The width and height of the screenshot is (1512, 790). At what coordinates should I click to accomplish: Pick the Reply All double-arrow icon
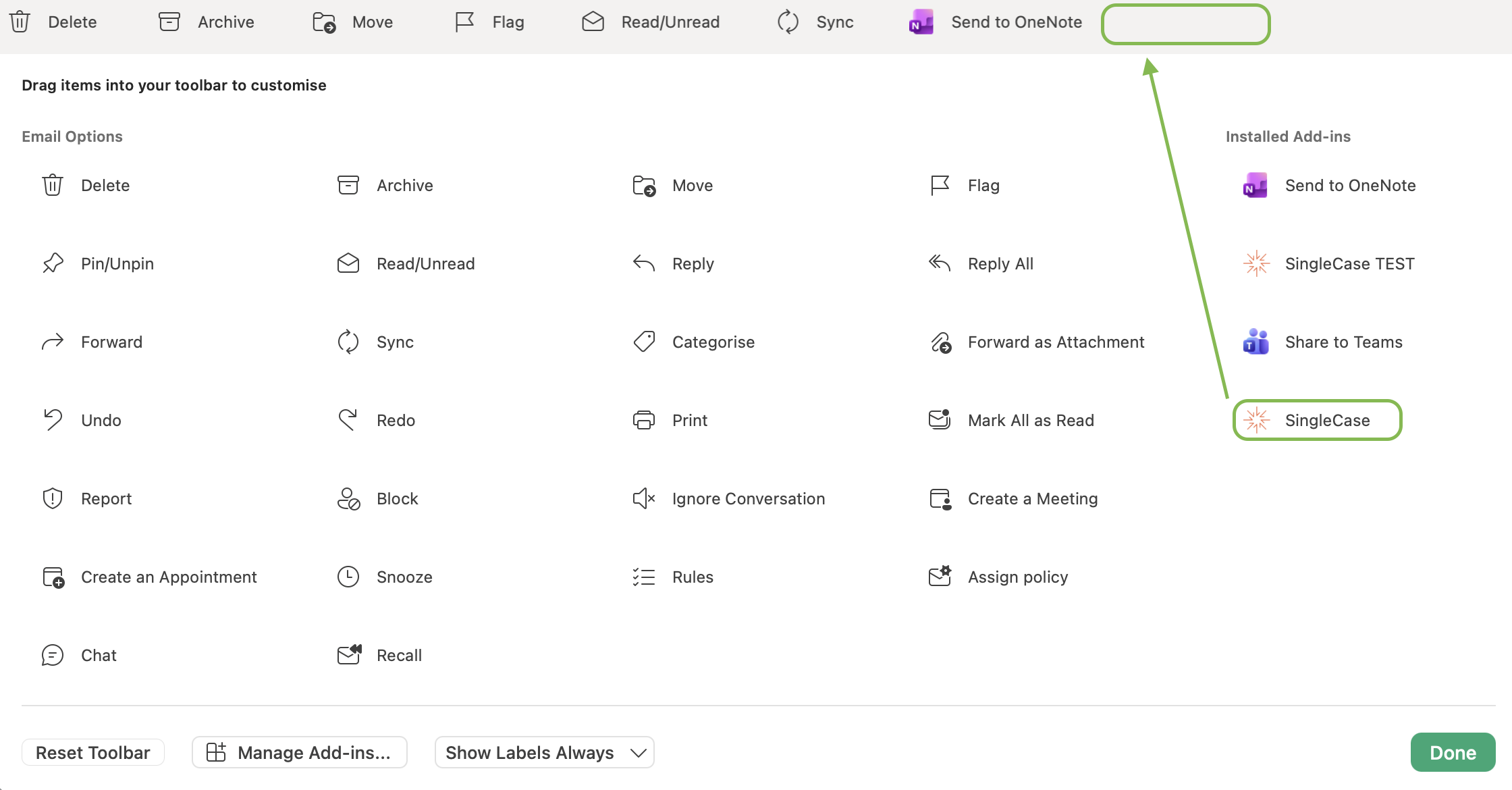click(x=940, y=263)
